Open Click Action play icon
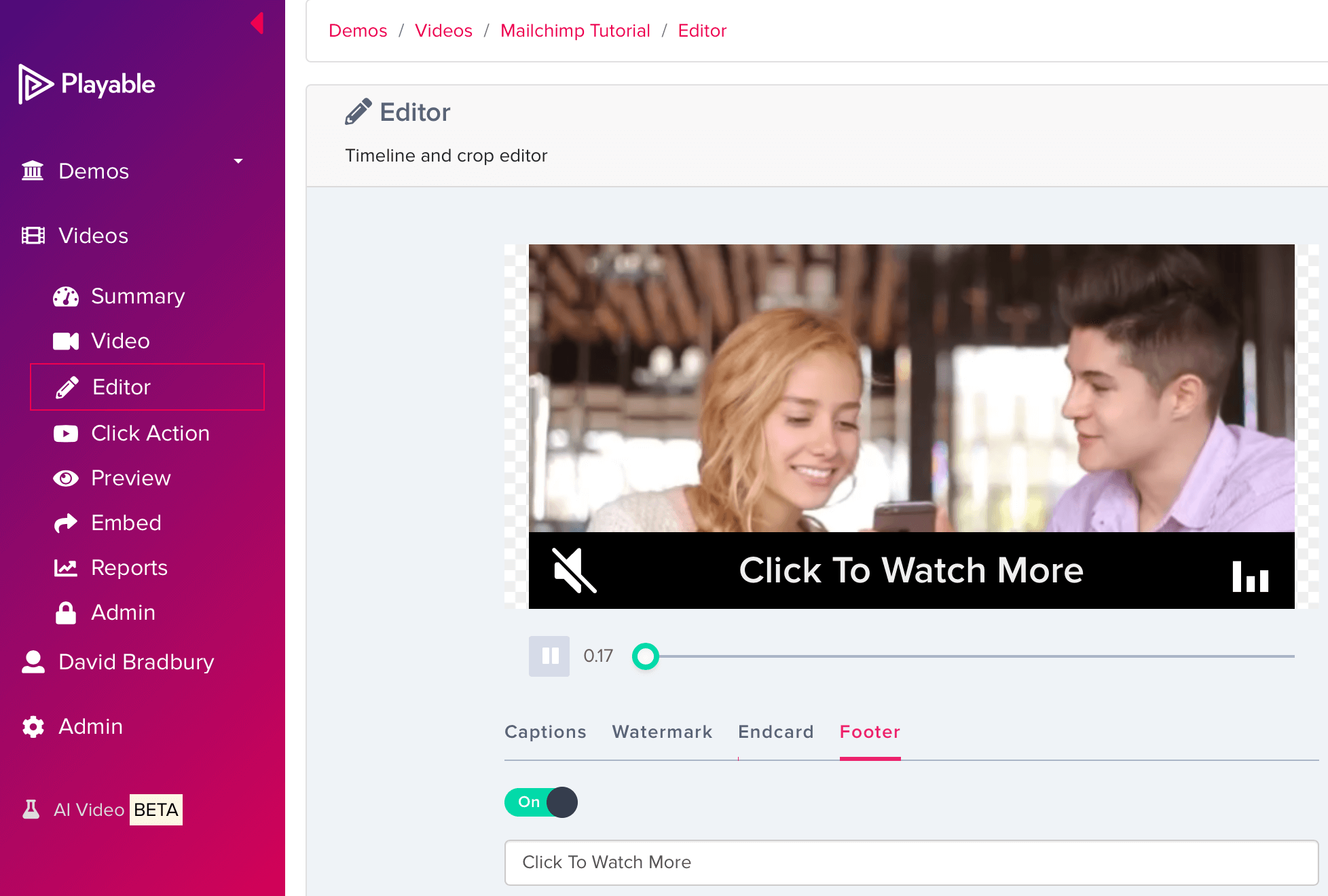 point(66,433)
